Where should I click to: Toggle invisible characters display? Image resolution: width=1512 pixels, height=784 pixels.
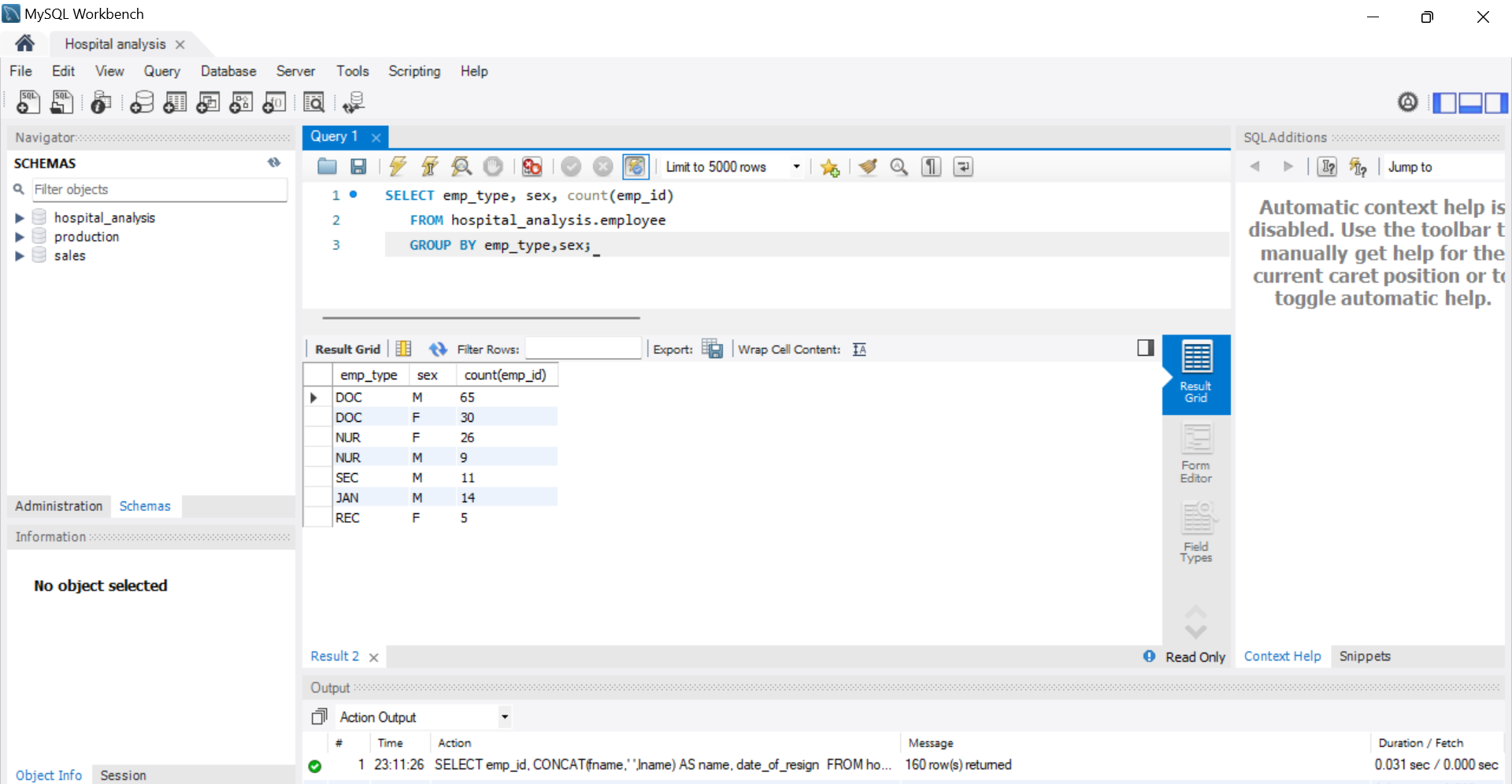coord(932,166)
